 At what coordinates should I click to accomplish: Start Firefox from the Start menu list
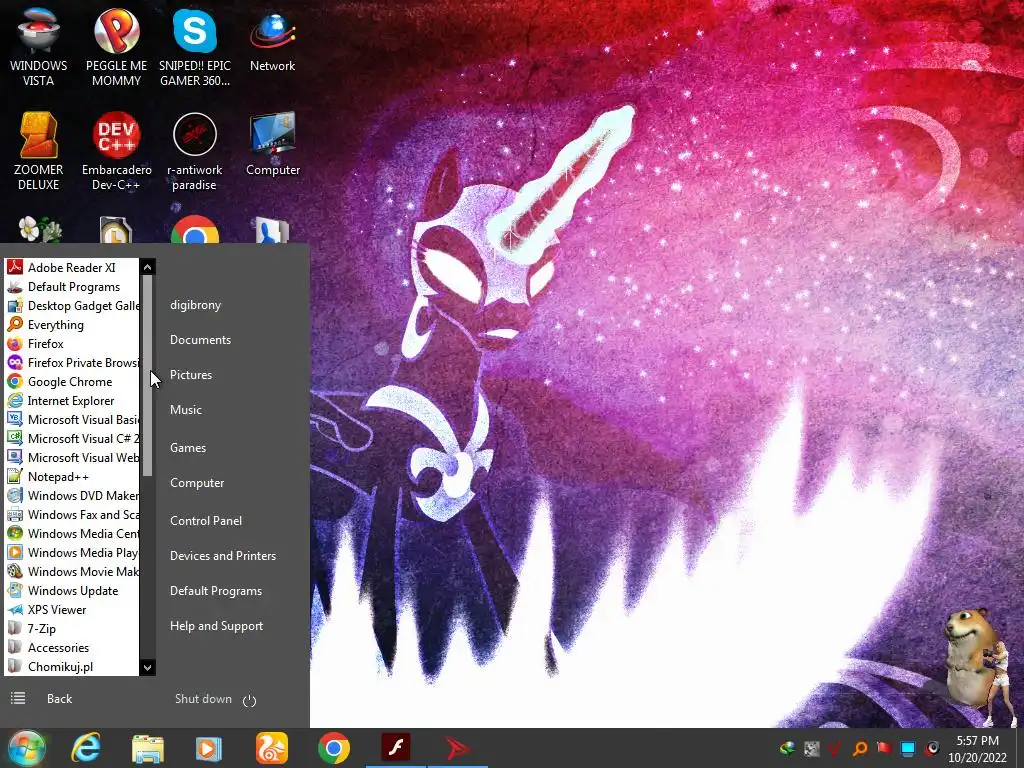click(72, 344)
